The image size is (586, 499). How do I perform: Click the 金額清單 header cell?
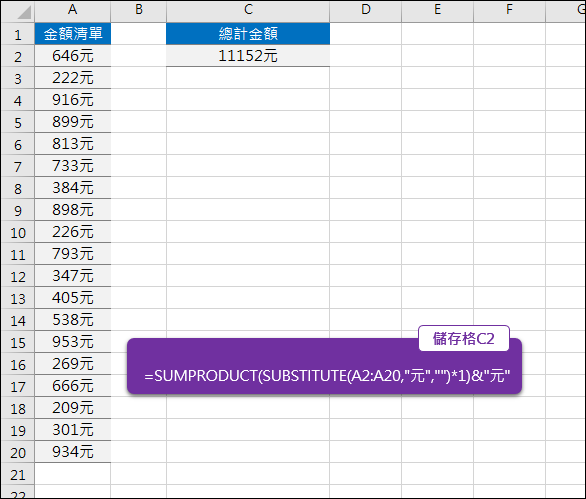coord(73,34)
